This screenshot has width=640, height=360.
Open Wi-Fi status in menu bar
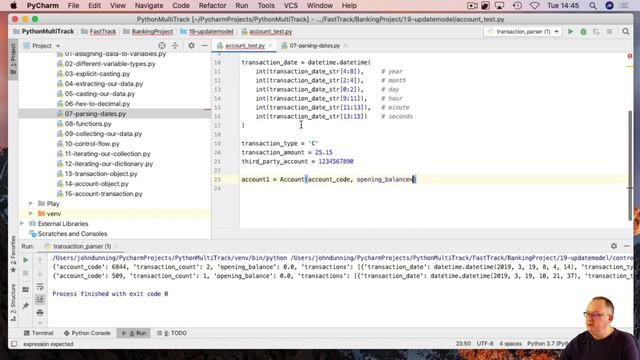[x=535, y=6]
